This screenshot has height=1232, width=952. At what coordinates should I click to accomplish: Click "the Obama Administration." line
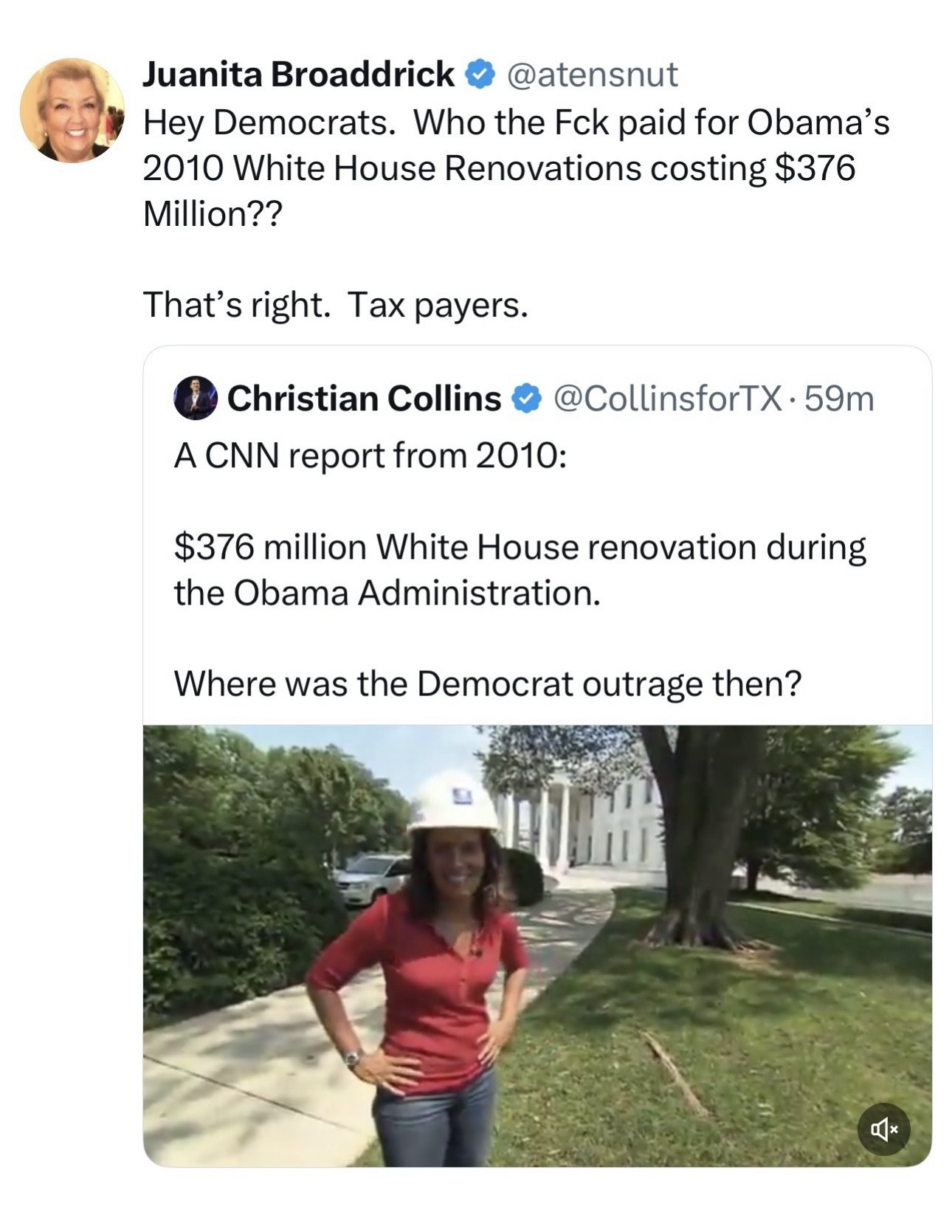(x=387, y=593)
